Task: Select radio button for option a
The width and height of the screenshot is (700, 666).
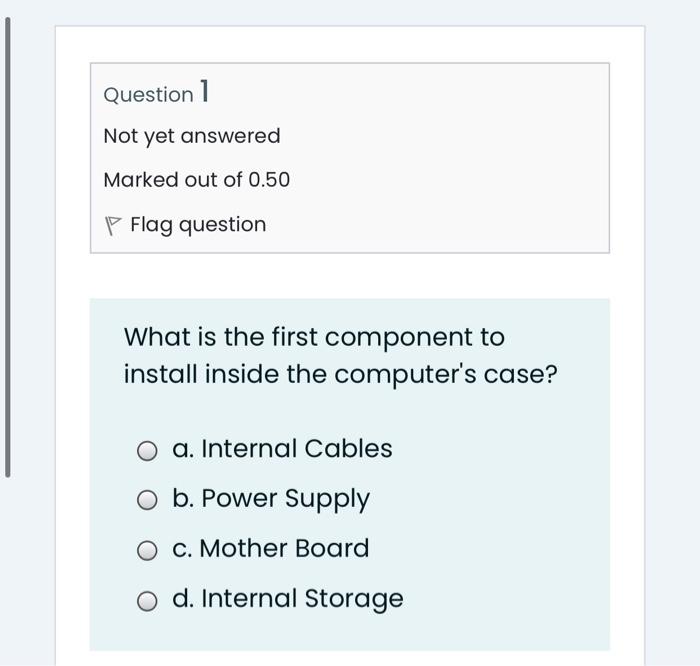Action: point(148,451)
